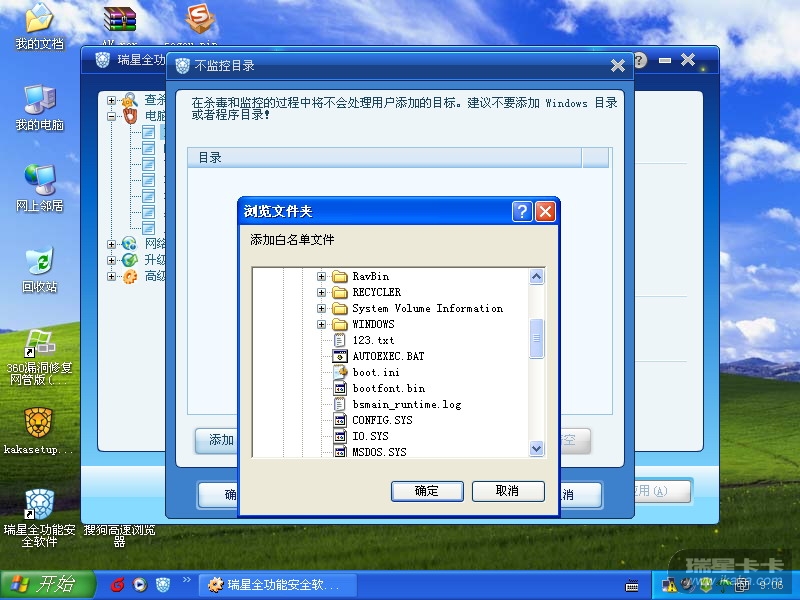800x600 pixels.
Task: Click the 高级 gear icon in tree
Action: [130, 277]
